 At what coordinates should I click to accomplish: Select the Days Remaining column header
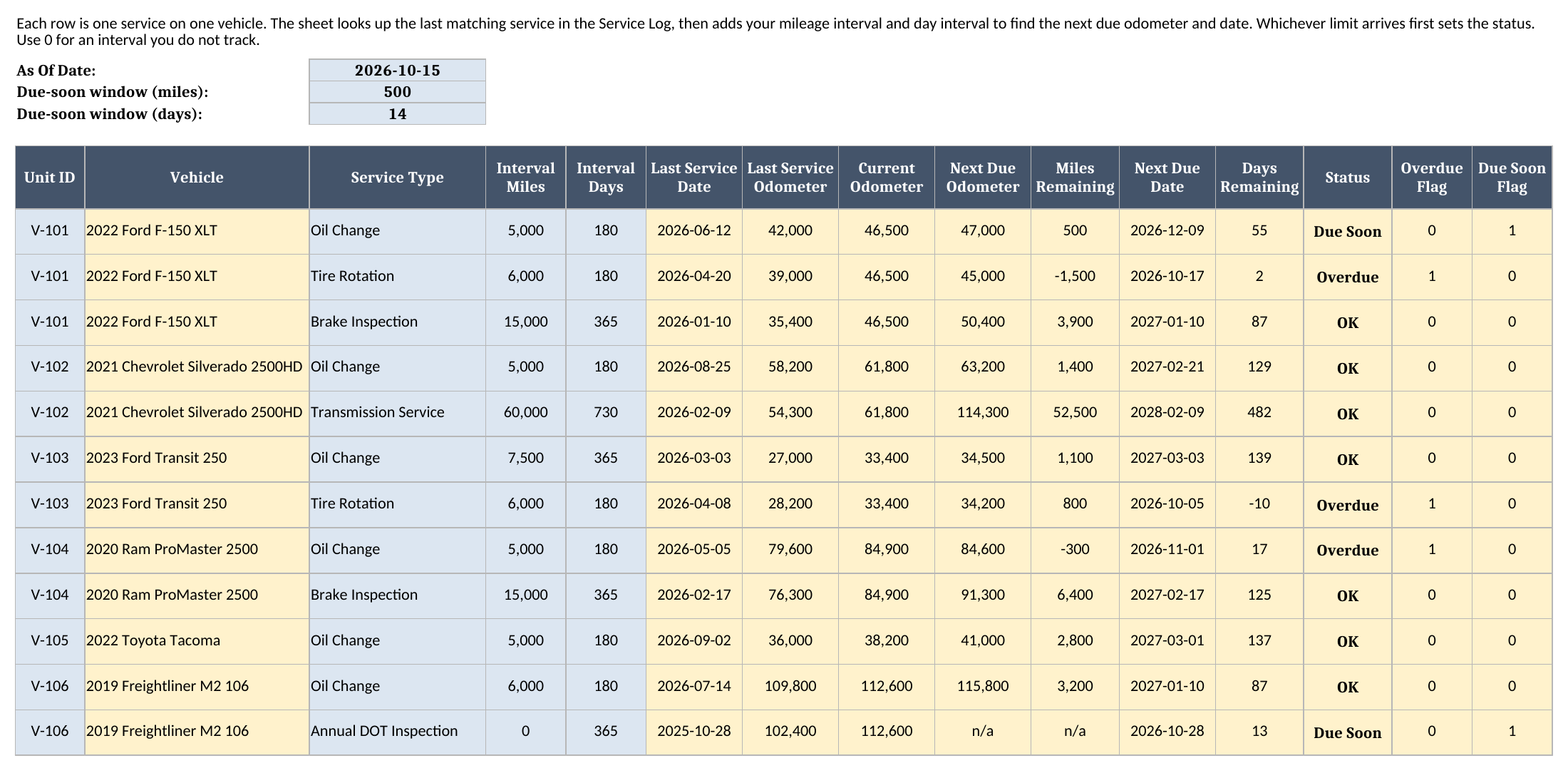[1259, 178]
